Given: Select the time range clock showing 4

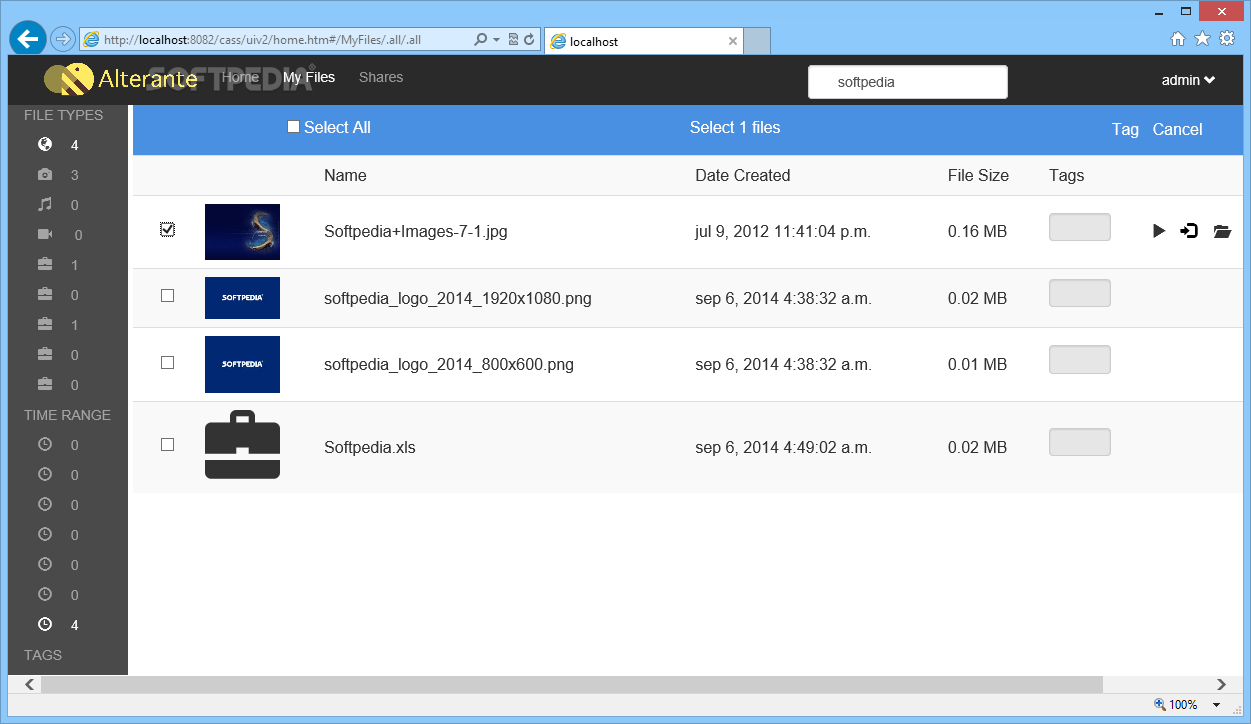Looking at the screenshot, I should 44,625.
